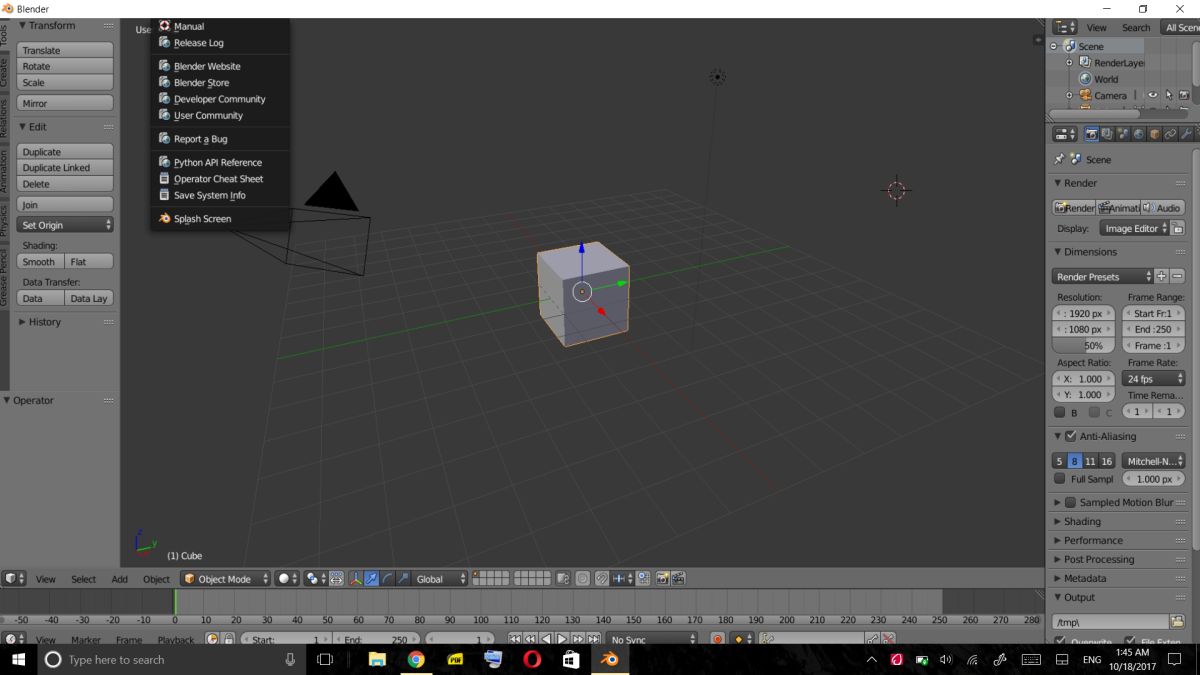The image size is (1200, 675).
Task: Open Manual from the Help menu
Action: tap(220, 26)
